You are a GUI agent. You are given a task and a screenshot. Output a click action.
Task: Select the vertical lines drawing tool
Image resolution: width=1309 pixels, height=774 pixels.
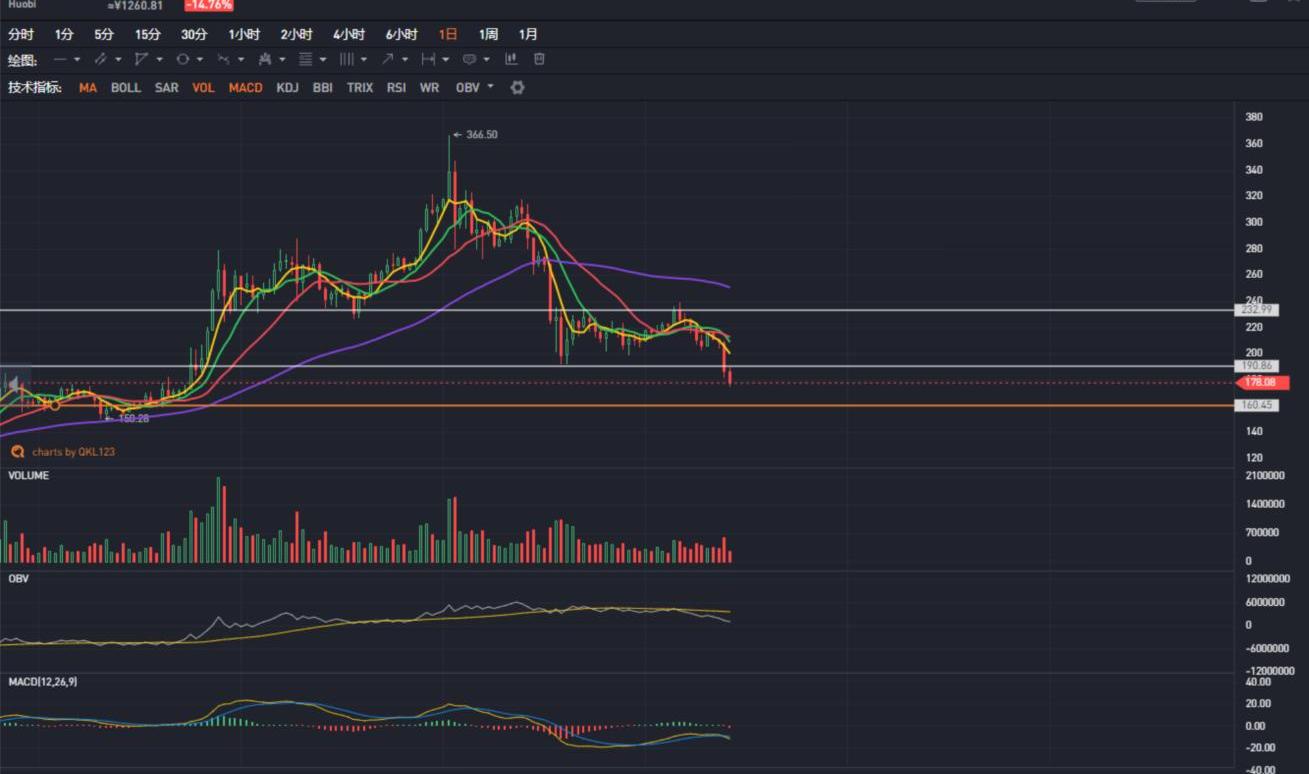coord(346,59)
